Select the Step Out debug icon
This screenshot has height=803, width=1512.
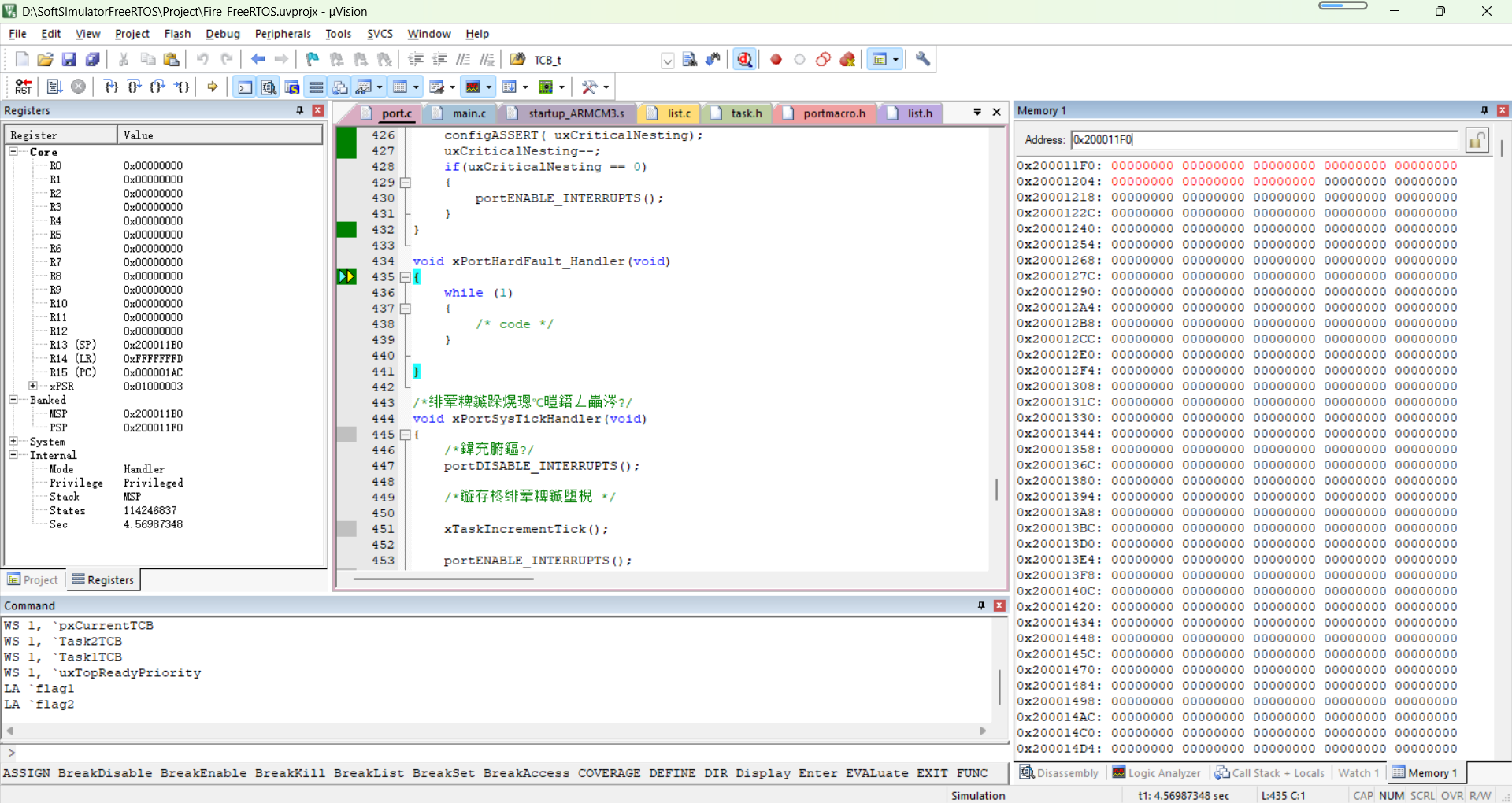tap(158, 87)
